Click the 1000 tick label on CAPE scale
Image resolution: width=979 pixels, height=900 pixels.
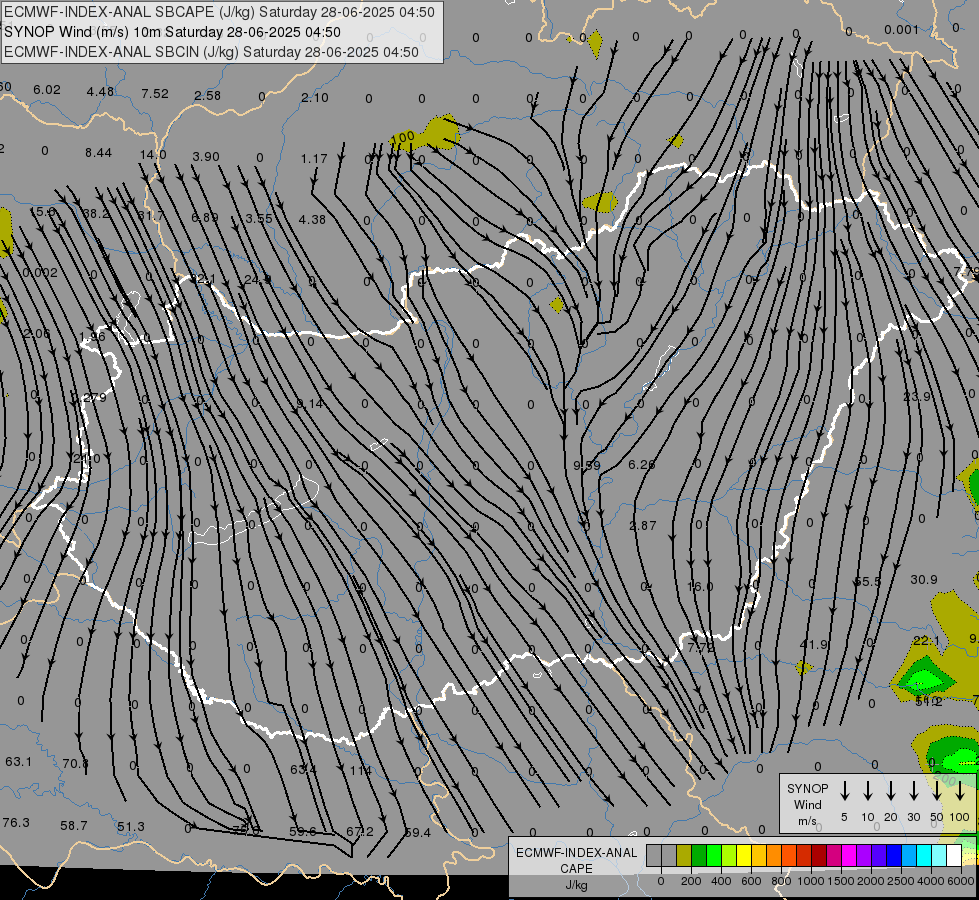point(810,881)
